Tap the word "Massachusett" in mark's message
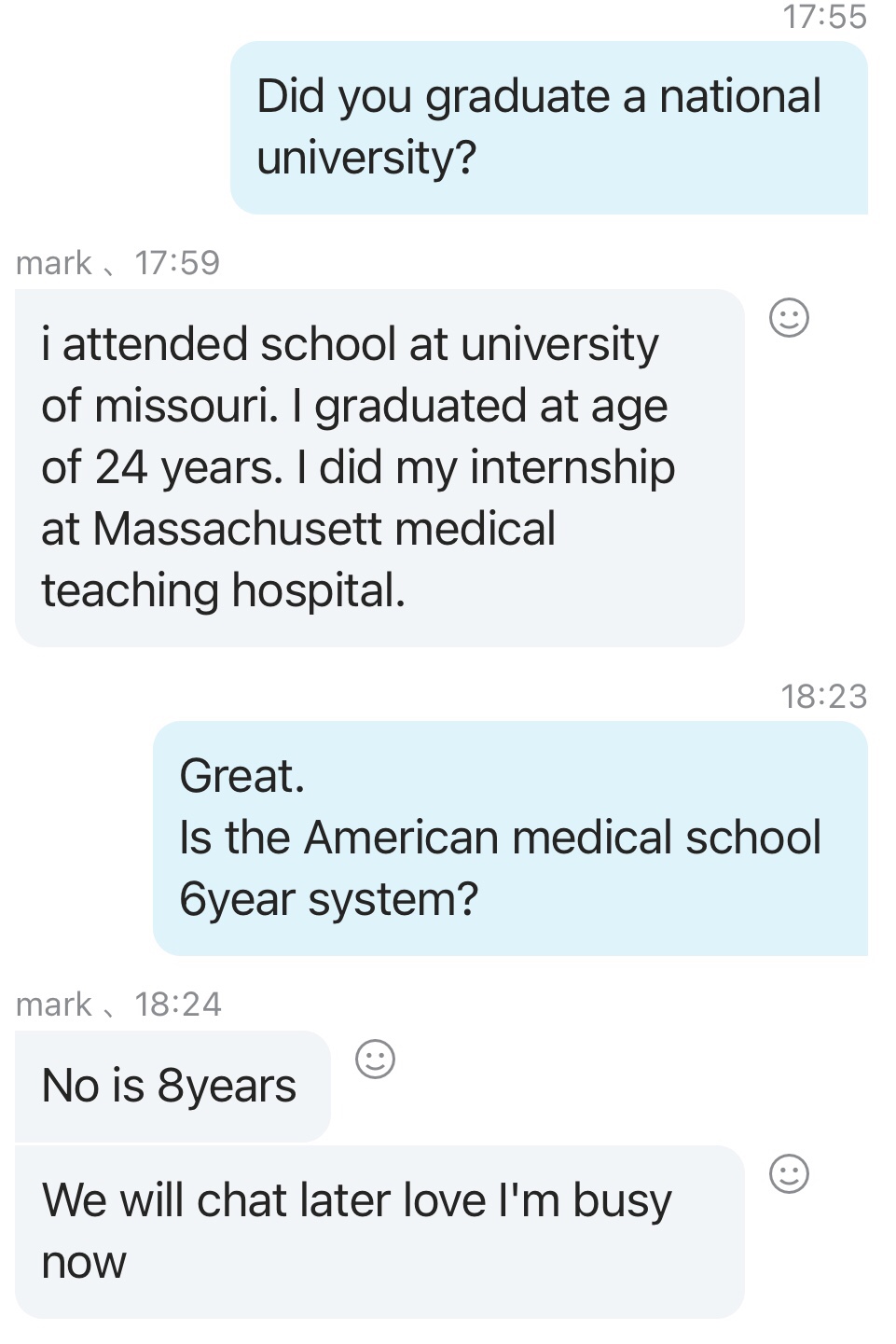896x1344 pixels. point(238,529)
